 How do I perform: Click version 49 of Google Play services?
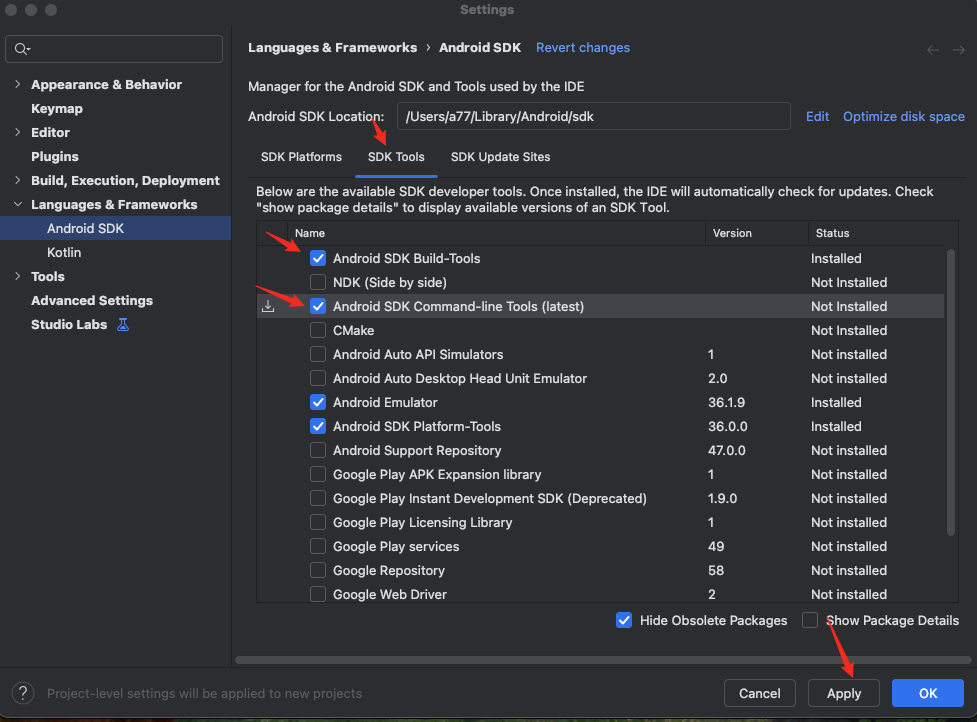pyautogui.click(x=716, y=546)
